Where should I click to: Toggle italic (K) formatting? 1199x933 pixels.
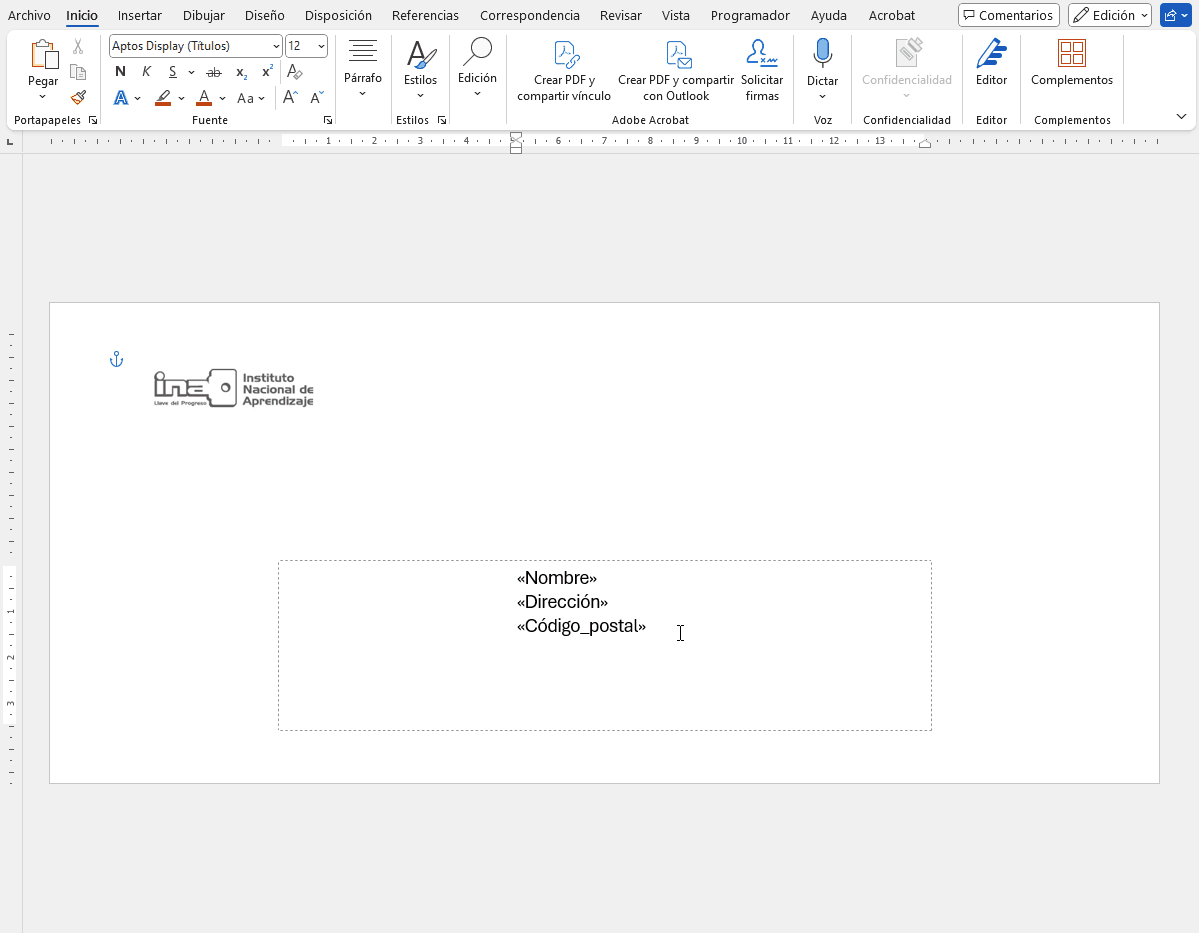[x=147, y=72]
